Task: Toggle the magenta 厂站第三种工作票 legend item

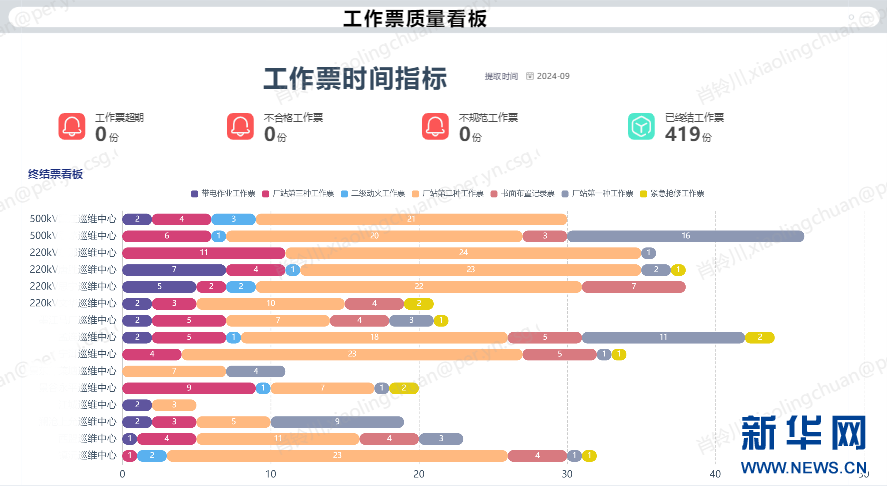Action: [x=297, y=193]
